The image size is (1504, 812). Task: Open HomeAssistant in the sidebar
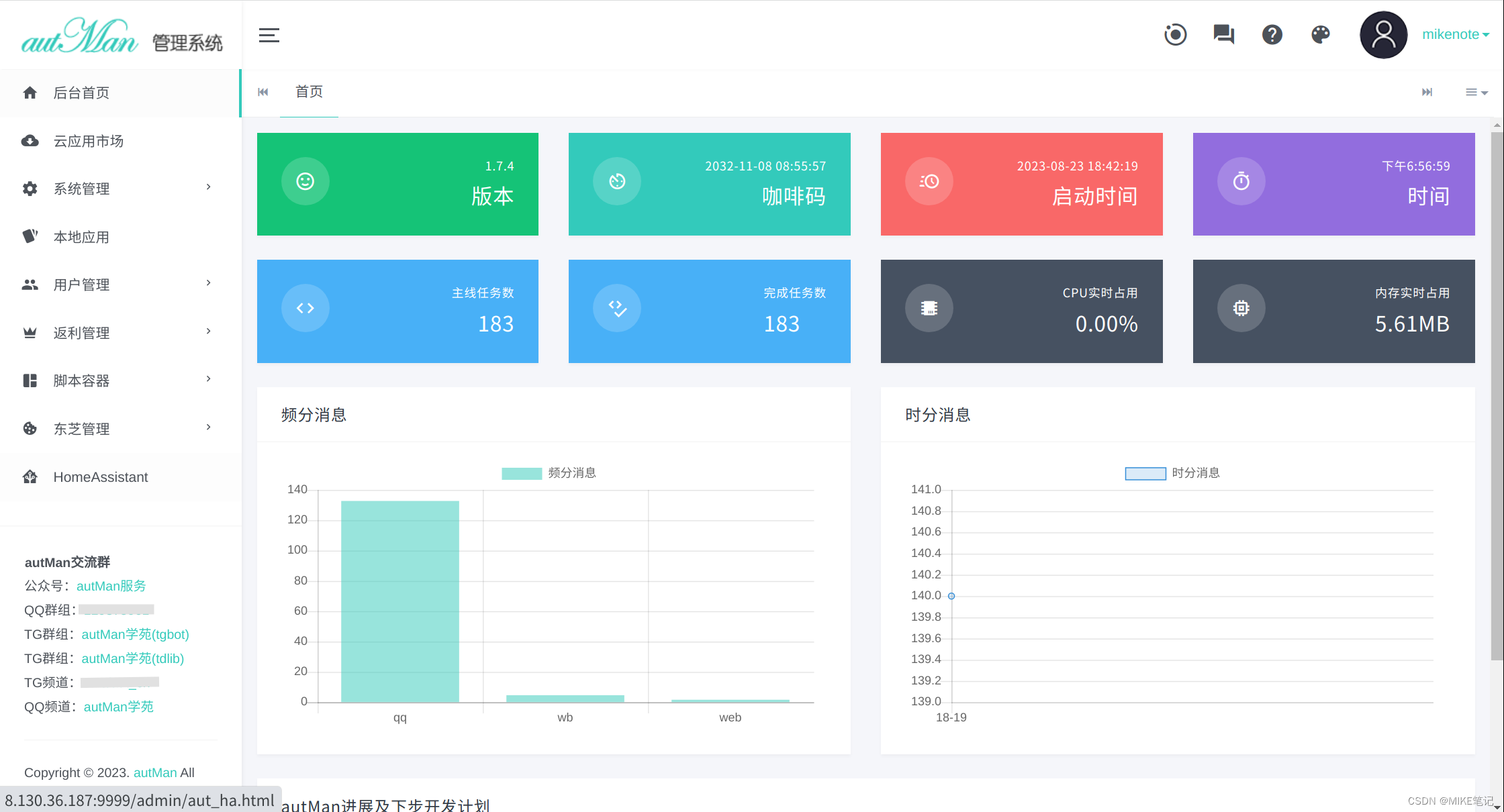pyautogui.click(x=101, y=477)
